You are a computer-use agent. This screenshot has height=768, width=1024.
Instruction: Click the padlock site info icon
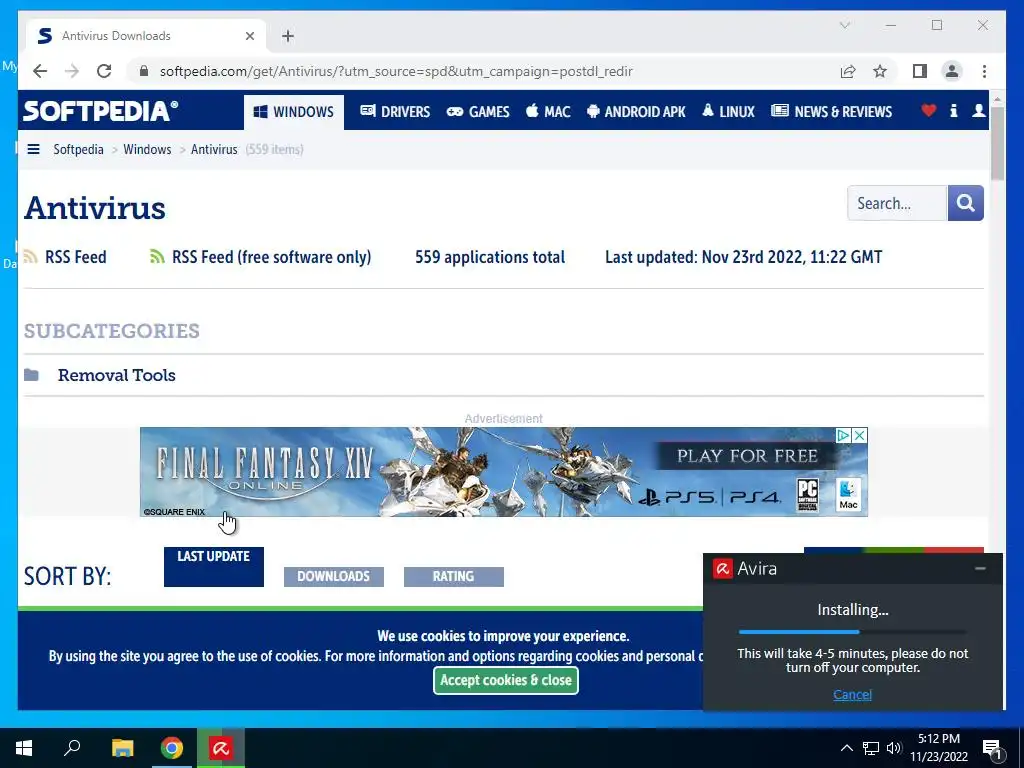coord(144,71)
